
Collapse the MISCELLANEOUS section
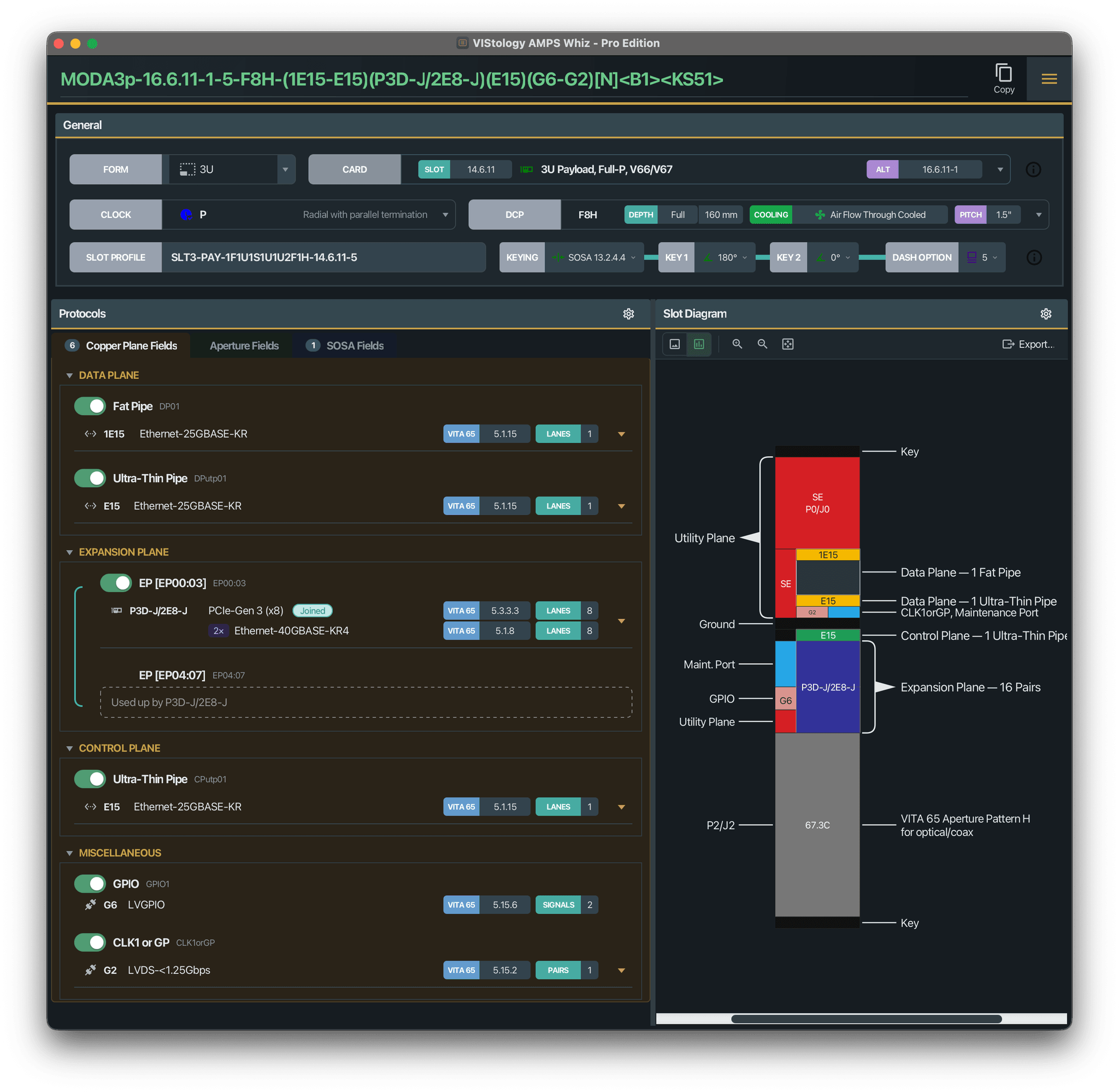pyautogui.click(x=69, y=853)
